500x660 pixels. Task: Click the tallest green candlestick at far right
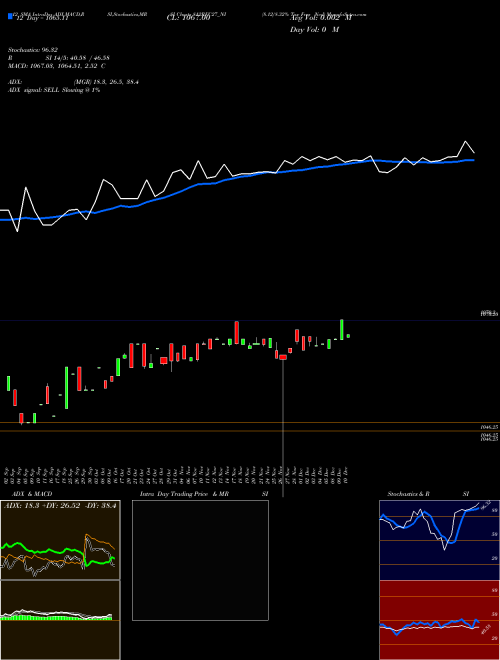tap(342, 330)
